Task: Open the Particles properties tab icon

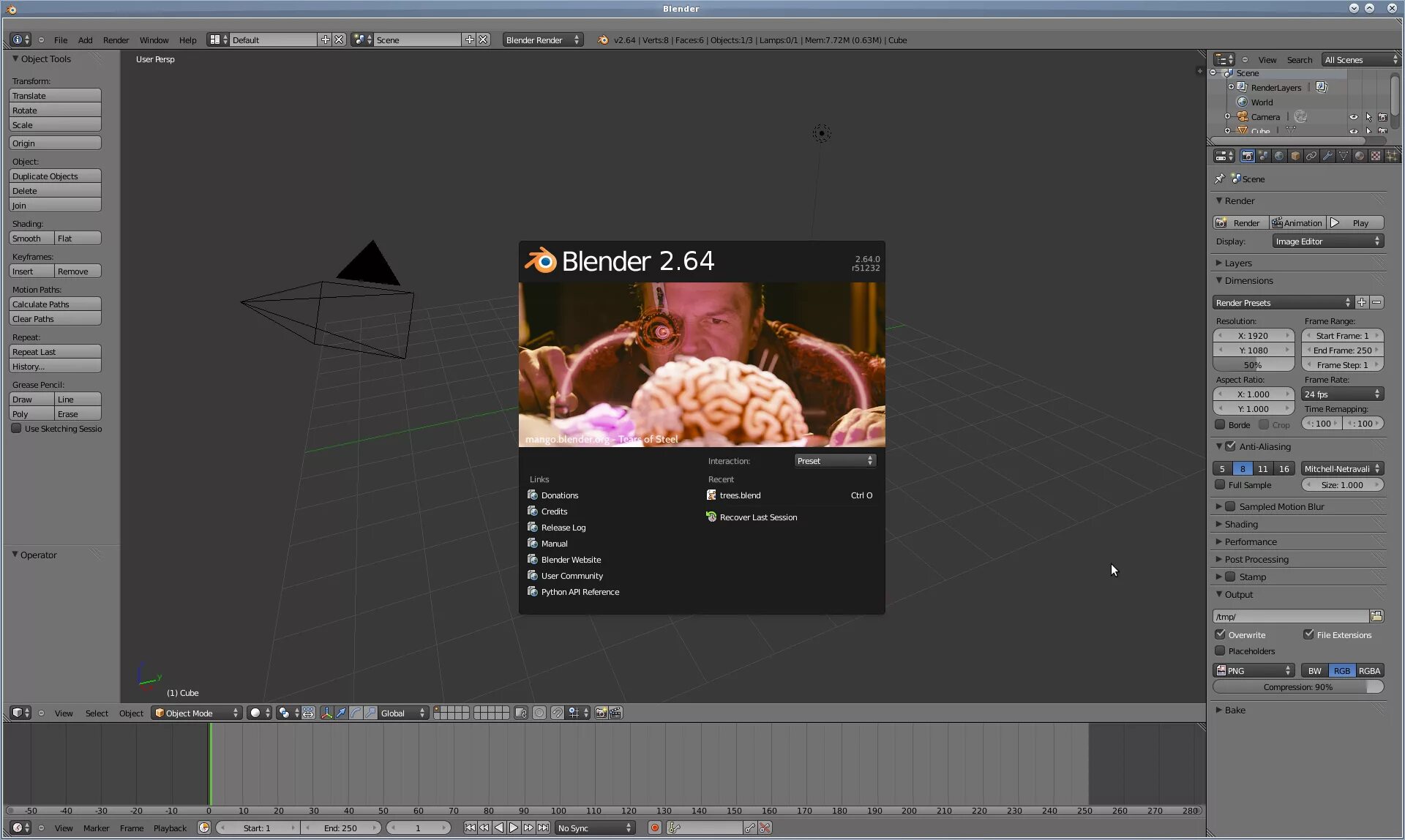Action: 1392,156
